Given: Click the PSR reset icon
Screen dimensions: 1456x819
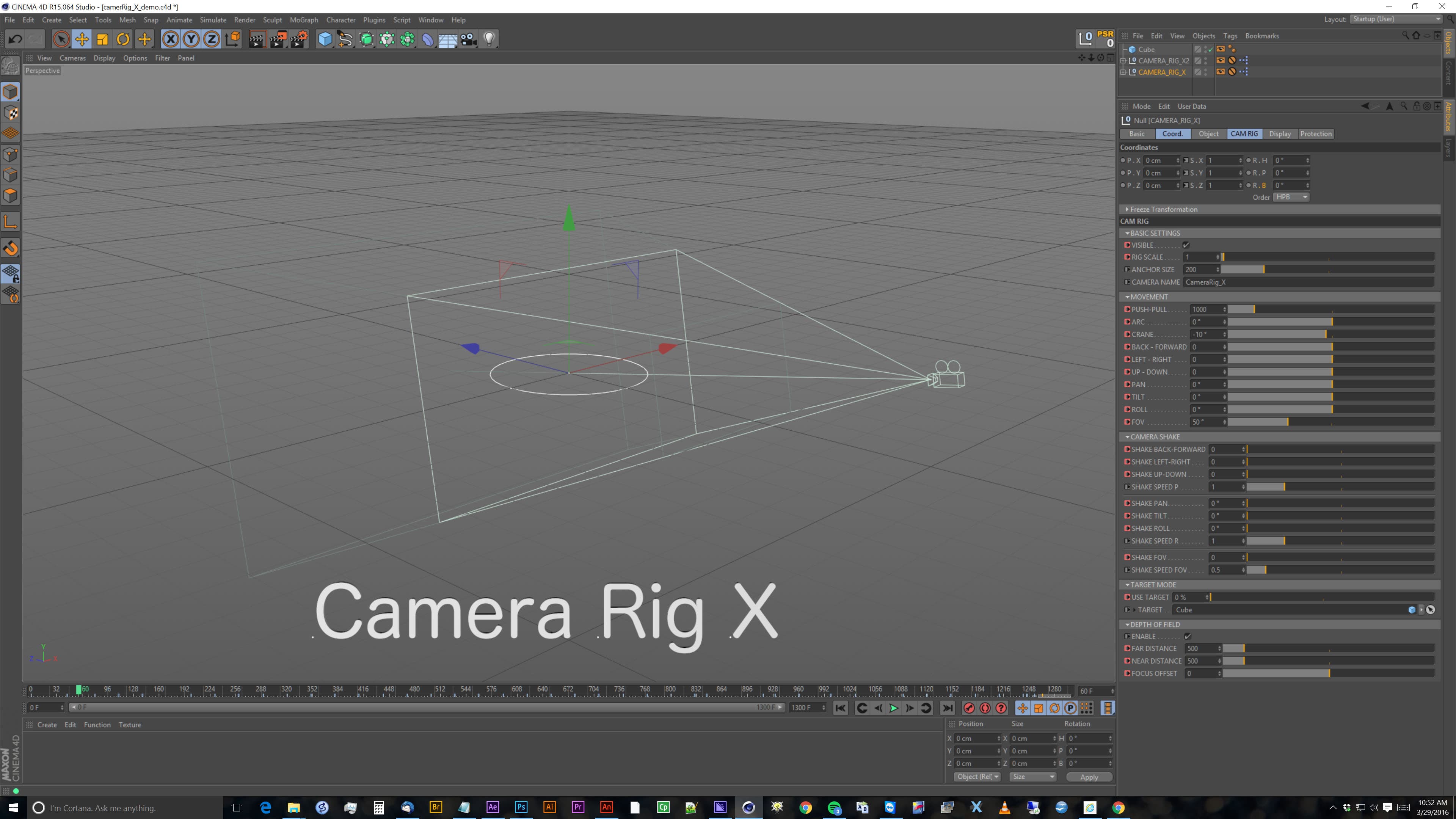Looking at the screenshot, I should pos(1105,39).
